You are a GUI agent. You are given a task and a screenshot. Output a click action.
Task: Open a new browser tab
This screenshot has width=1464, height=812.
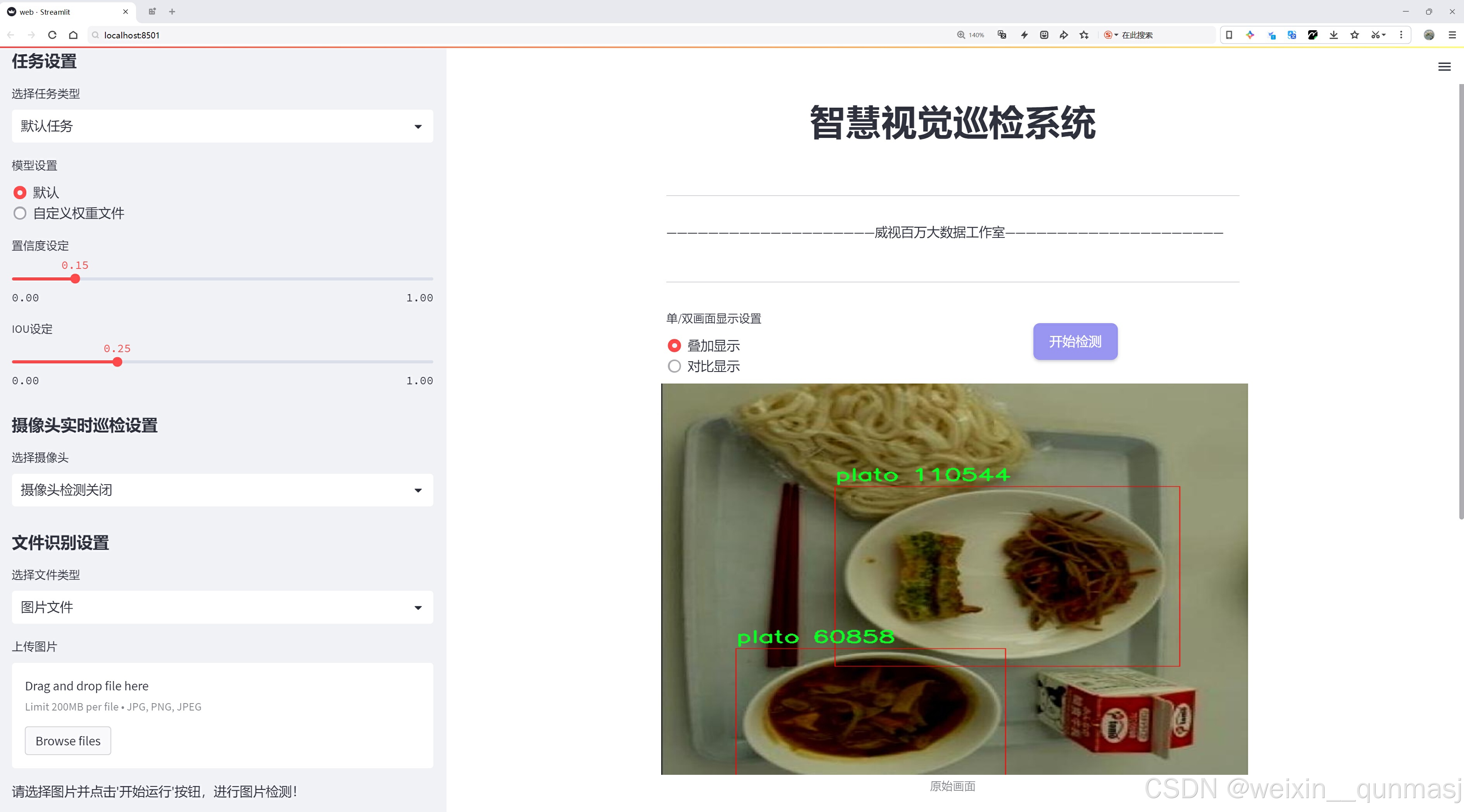172,11
